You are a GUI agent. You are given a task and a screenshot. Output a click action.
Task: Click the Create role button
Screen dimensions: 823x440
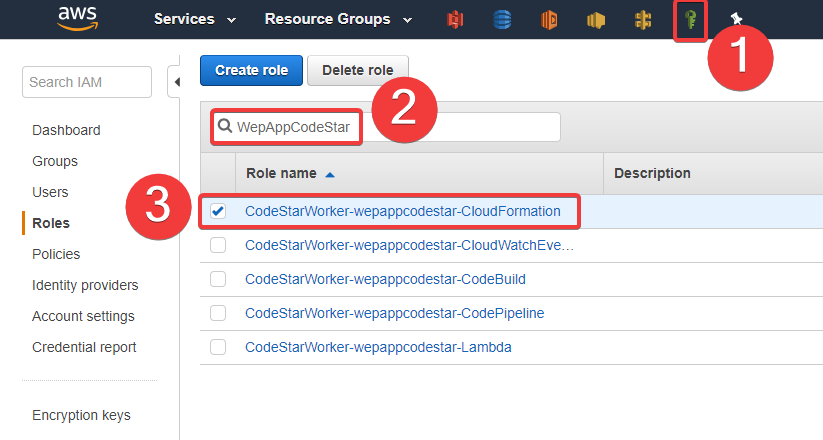tap(251, 70)
